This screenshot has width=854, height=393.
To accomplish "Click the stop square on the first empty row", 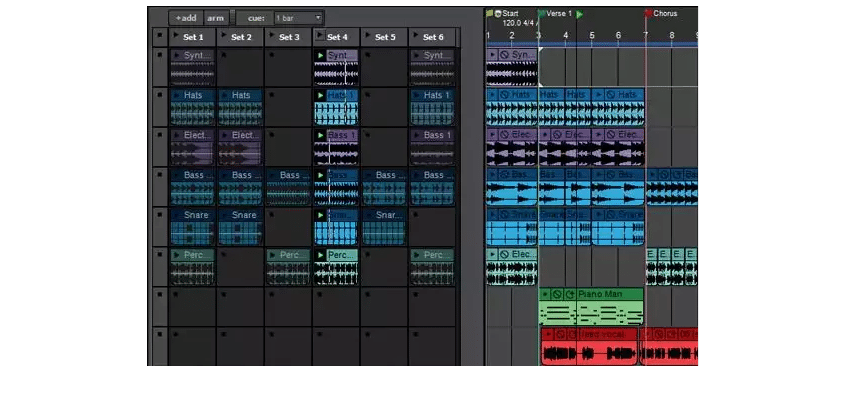I will click(159, 294).
